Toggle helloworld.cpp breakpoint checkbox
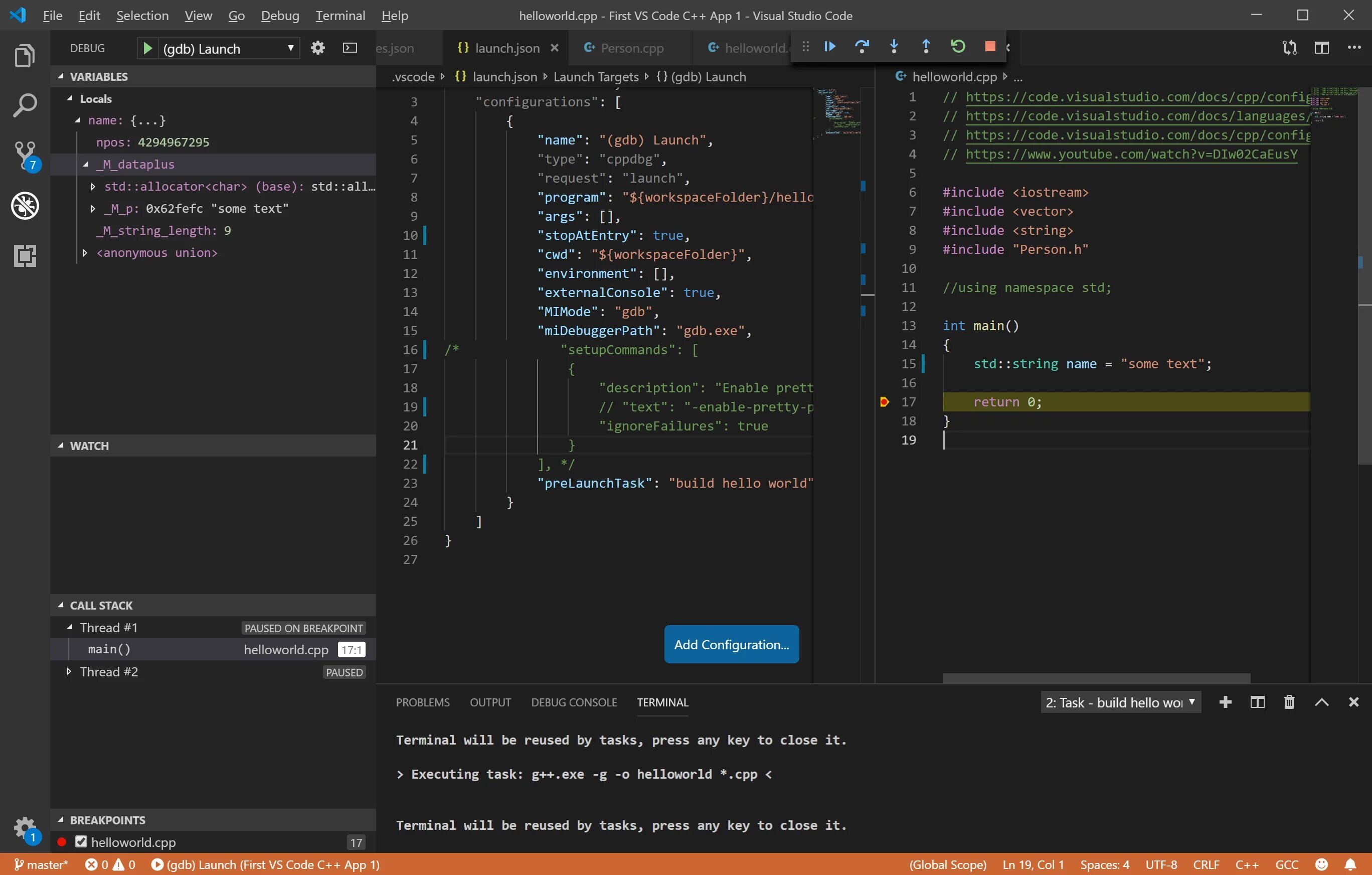This screenshot has width=1372, height=875. pyautogui.click(x=81, y=842)
